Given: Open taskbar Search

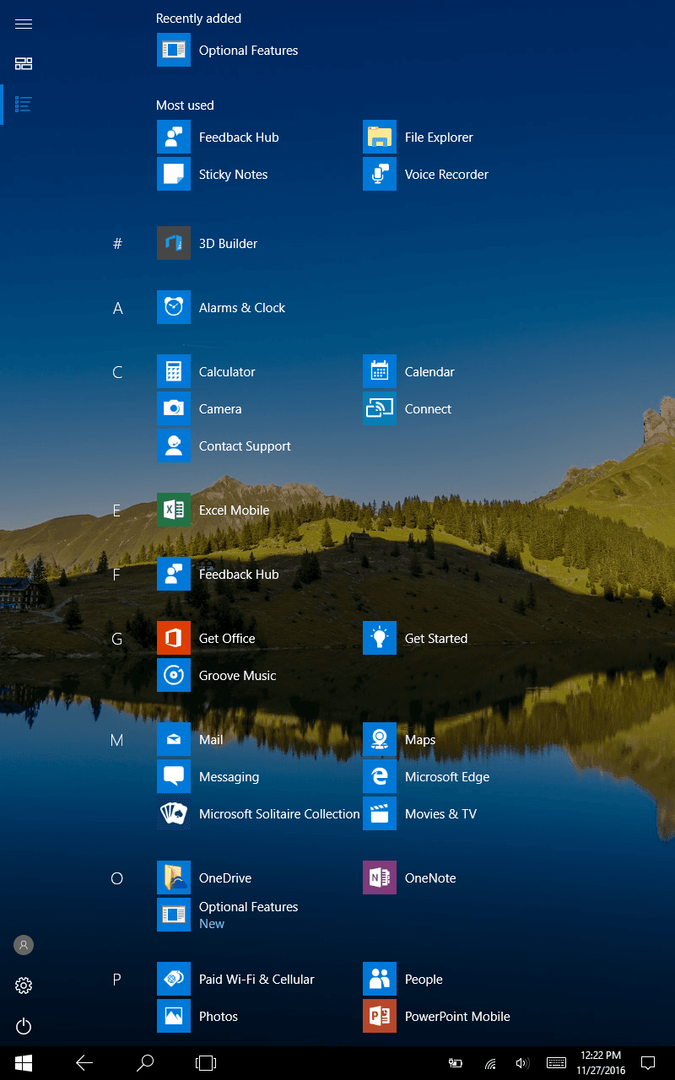Looking at the screenshot, I should click(x=145, y=1063).
